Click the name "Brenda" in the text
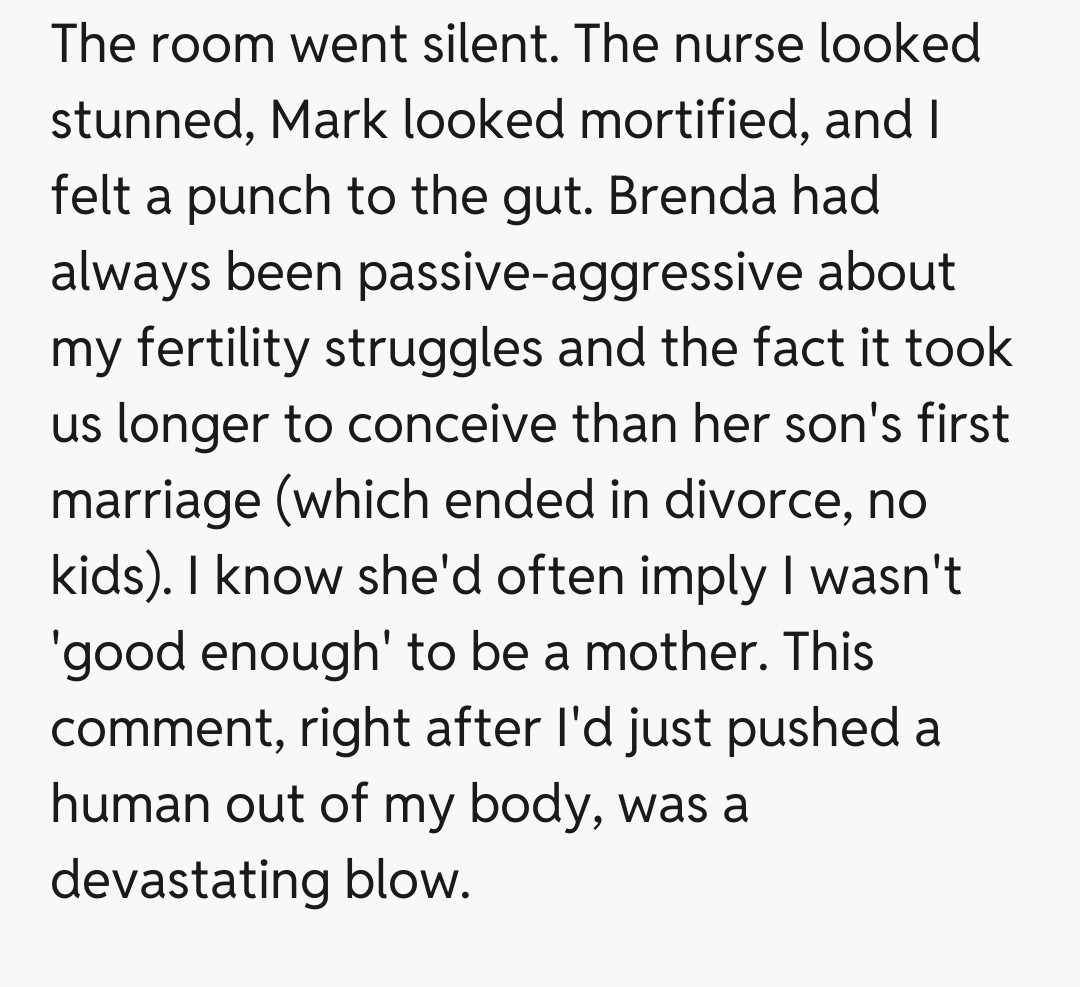This screenshot has width=1080, height=987. coord(691,196)
